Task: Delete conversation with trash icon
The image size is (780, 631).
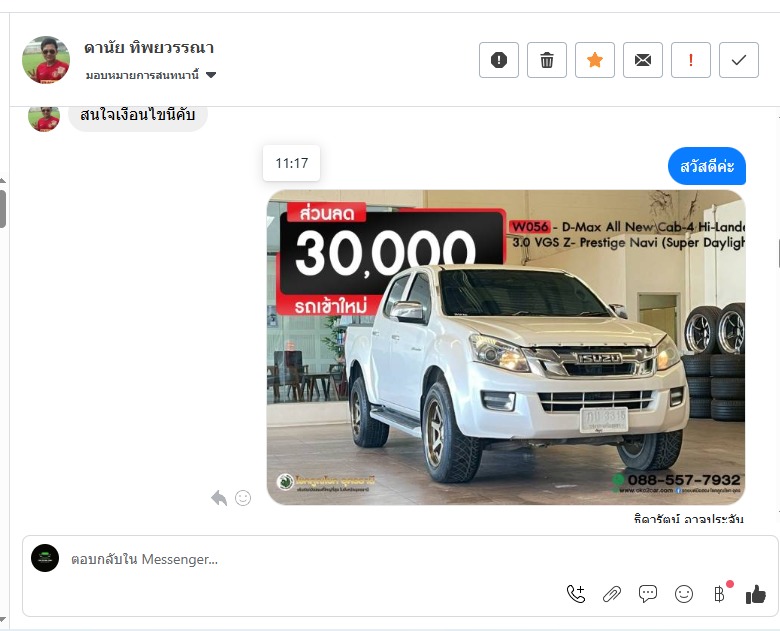Action: coord(547,60)
